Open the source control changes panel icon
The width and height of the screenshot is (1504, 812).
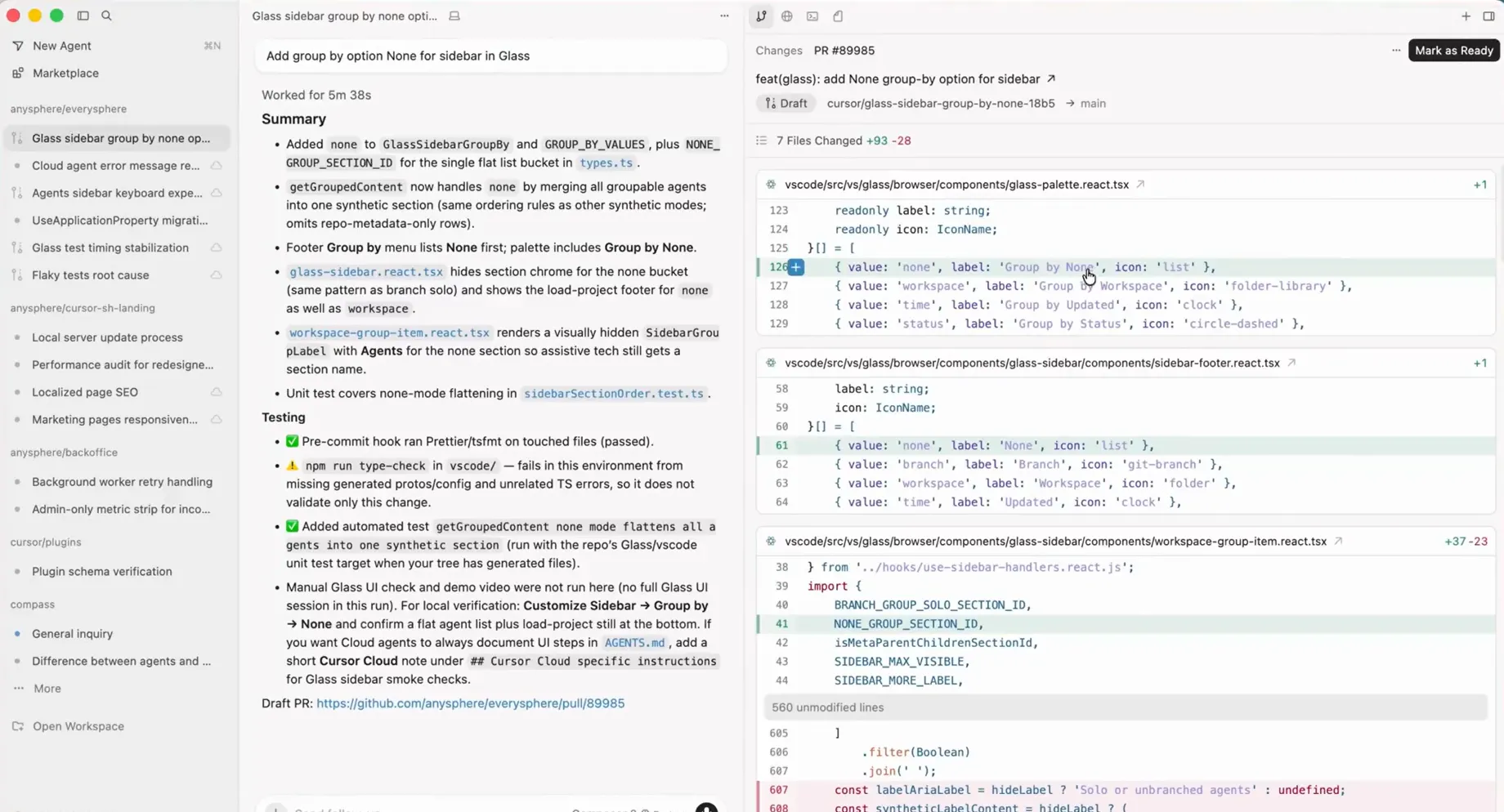click(761, 16)
